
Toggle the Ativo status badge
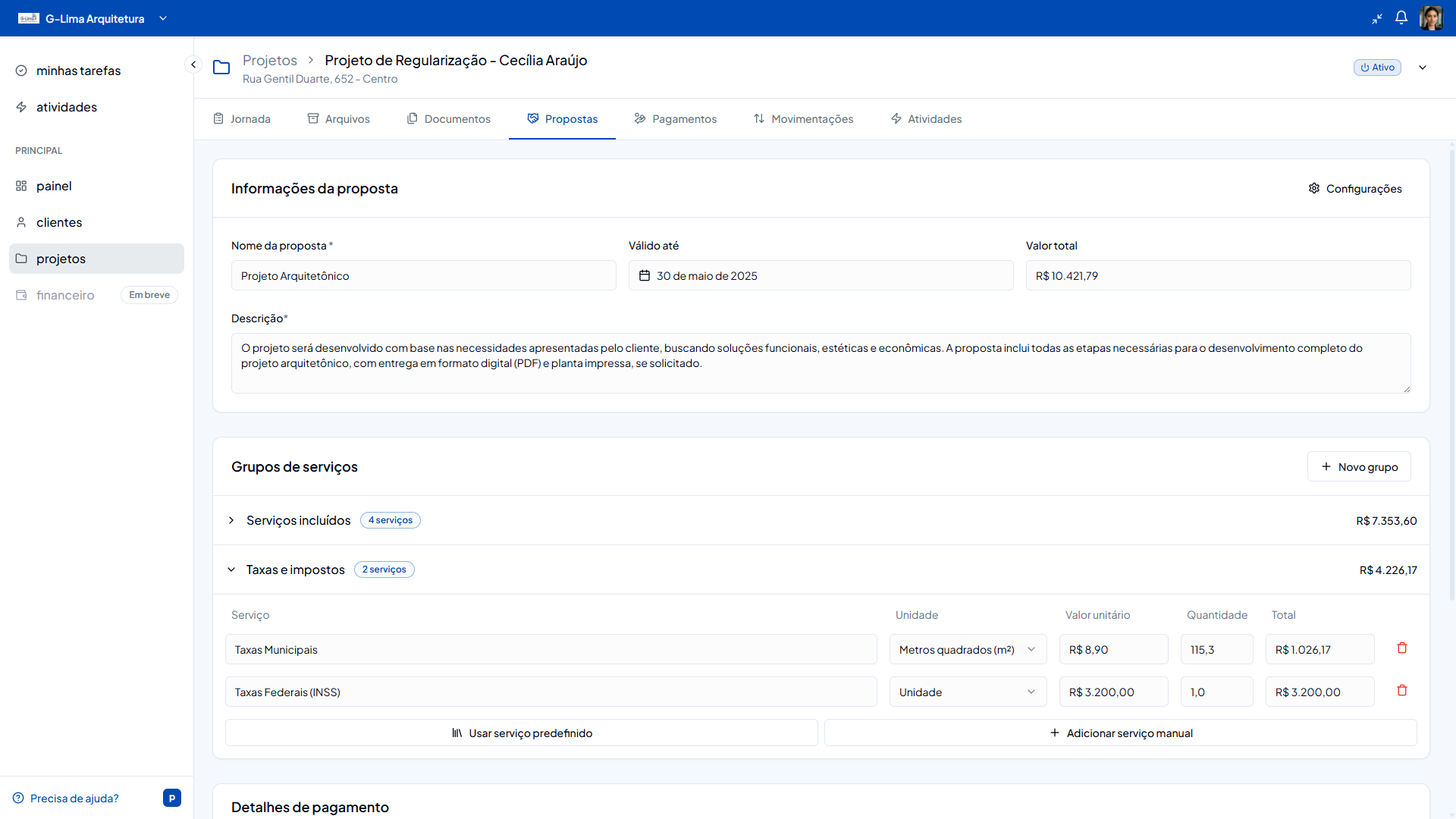pyautogui.click(x=1377, y=67)
